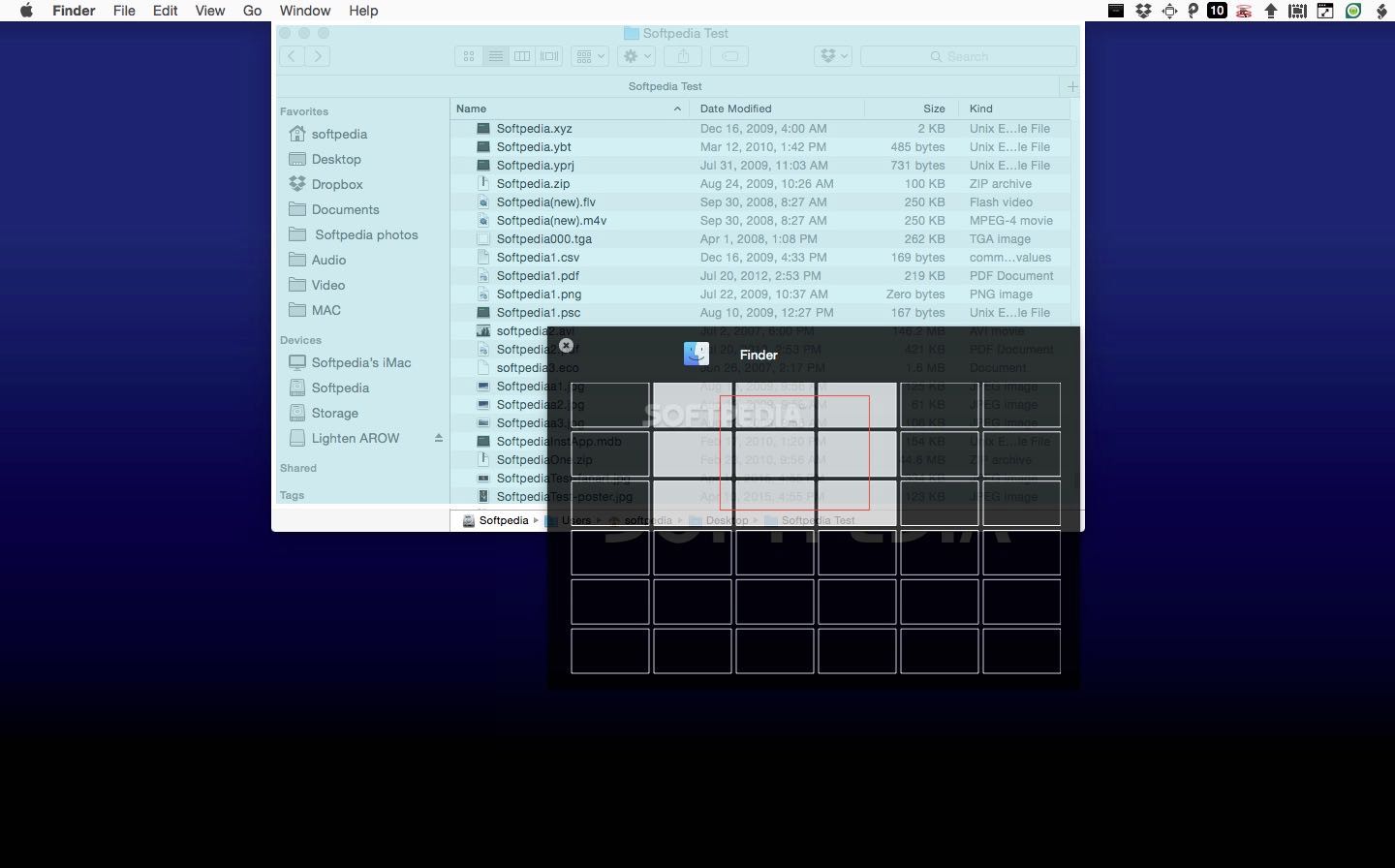The height and width of the screenshot is (868, 1395).
Task: Click the home icon next to softpedia in Favorites
Action: 297,134
